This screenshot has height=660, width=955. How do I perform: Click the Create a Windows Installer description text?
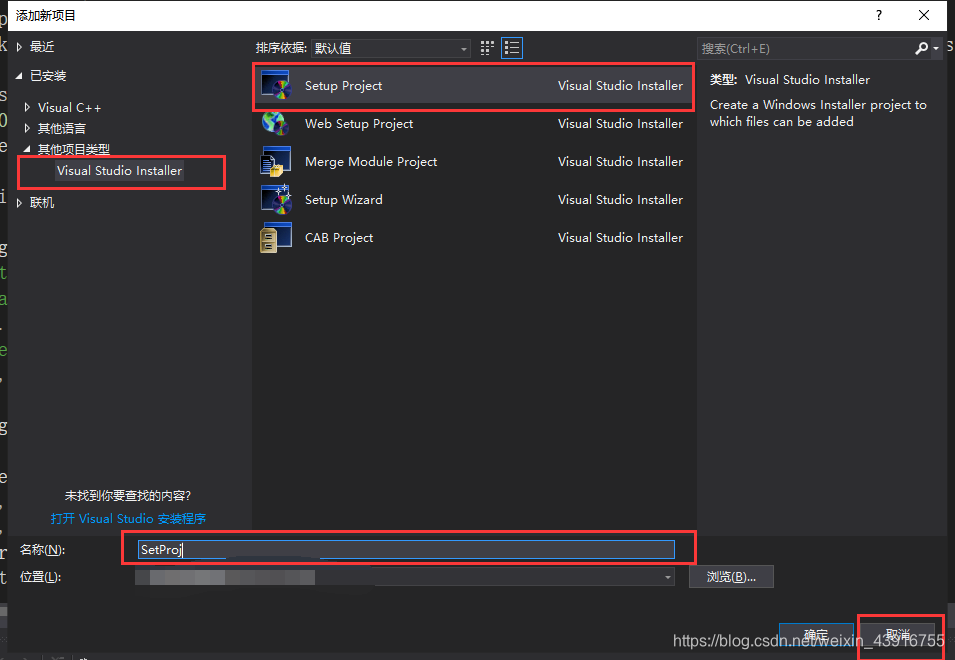pos(818,113)
